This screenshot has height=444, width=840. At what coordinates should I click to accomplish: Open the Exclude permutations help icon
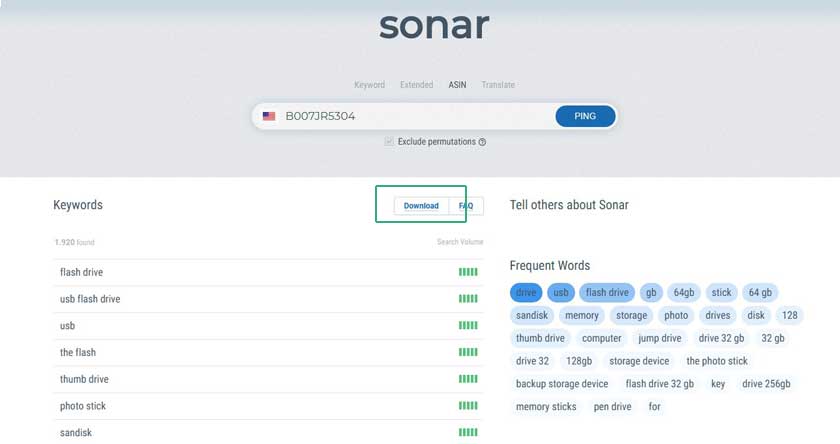(x=482, y=142)
